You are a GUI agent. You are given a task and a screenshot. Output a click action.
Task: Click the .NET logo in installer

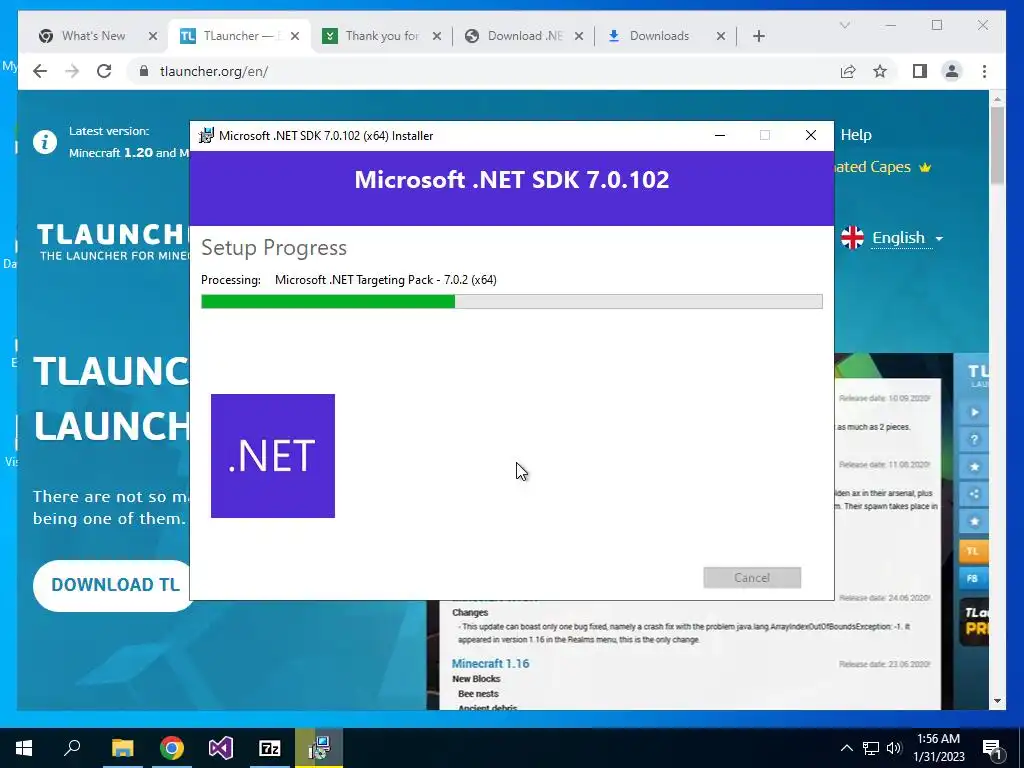point(272,455)
